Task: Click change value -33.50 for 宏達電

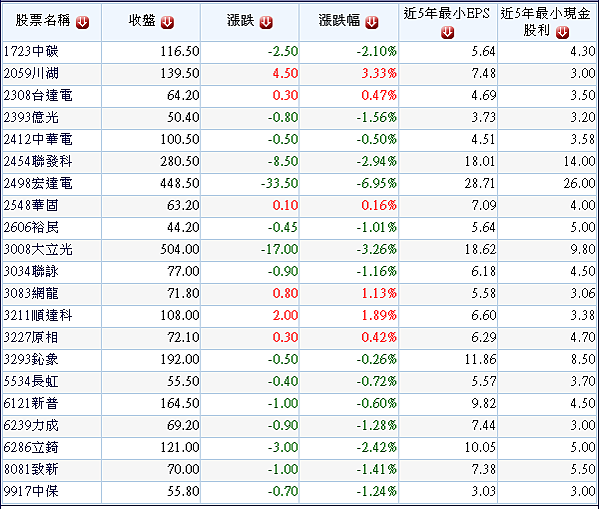Action: (x=279, y=183)
